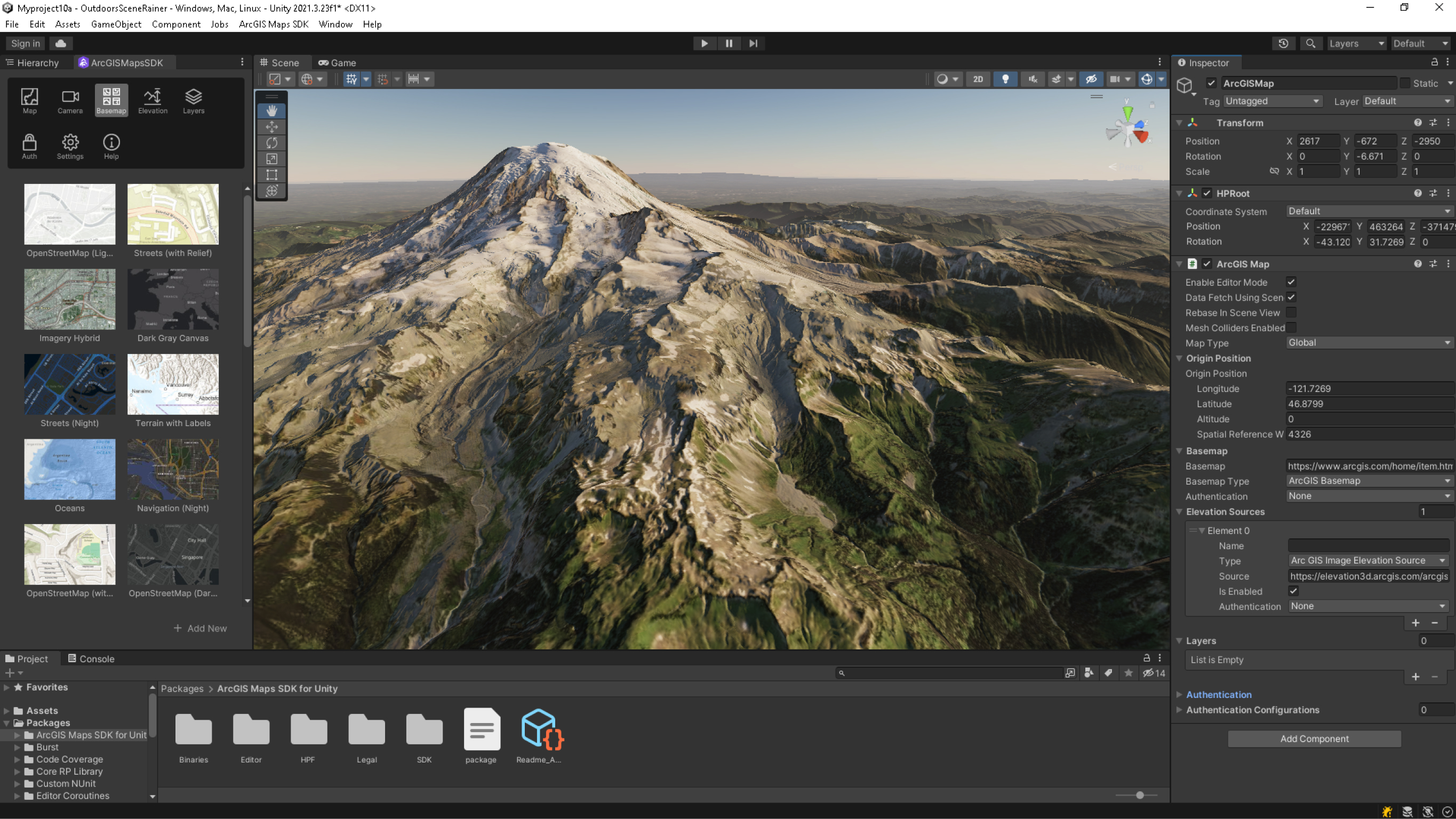Open the Map tool in ArcGISMapsSDK panel

point(29,101)
